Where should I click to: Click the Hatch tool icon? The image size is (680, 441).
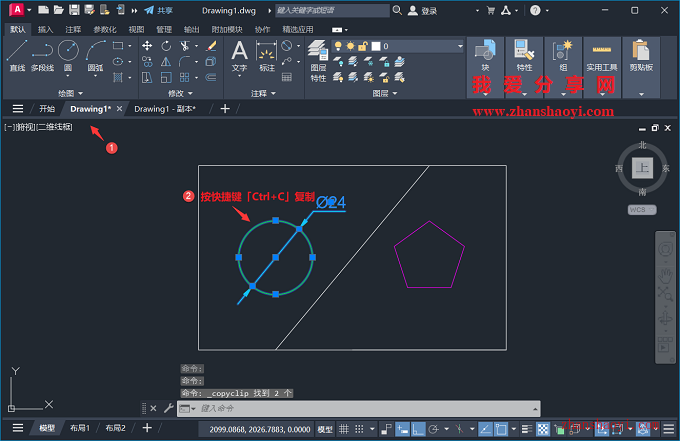click(x=118, y=78)
